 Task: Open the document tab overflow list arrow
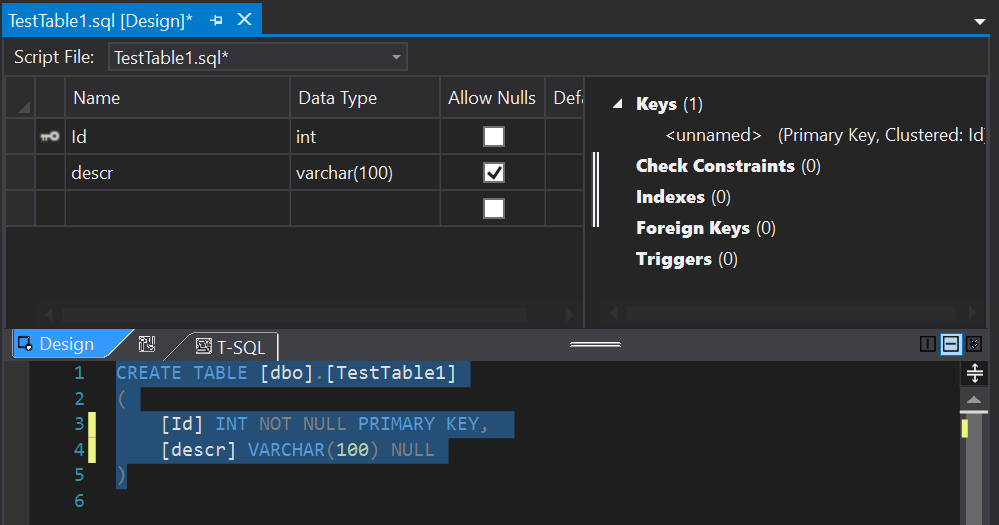(x=979, y=20)
